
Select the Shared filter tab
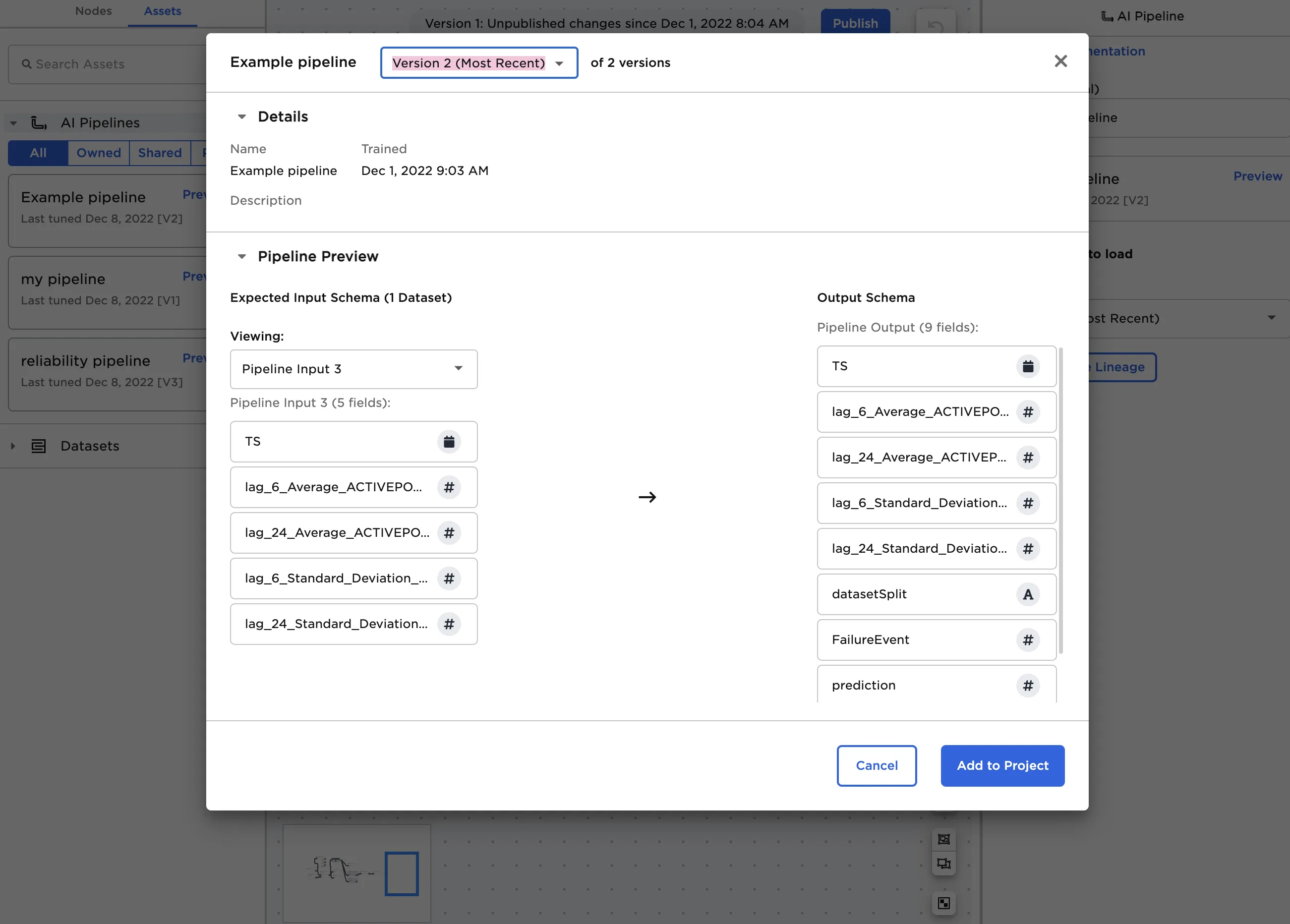[x=160, y=153]
